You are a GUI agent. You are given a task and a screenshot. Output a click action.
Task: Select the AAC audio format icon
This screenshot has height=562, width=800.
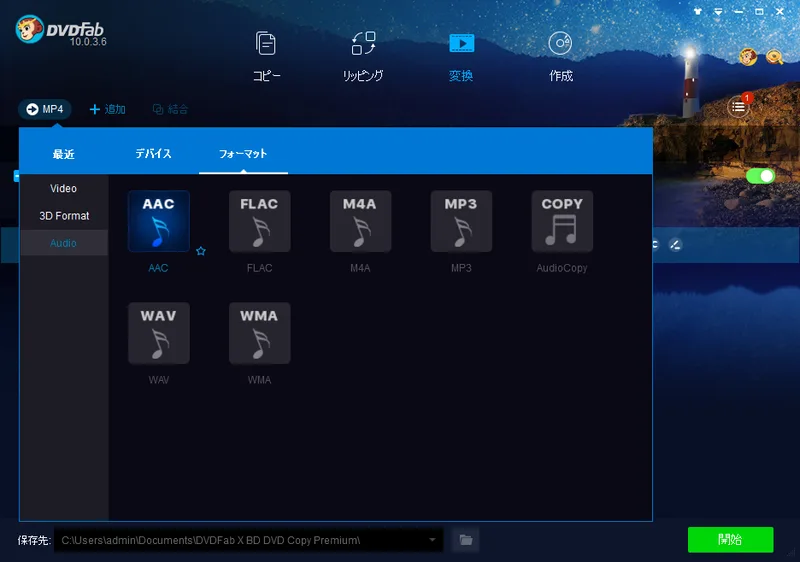pyautogui.click(x=158, y=222)
